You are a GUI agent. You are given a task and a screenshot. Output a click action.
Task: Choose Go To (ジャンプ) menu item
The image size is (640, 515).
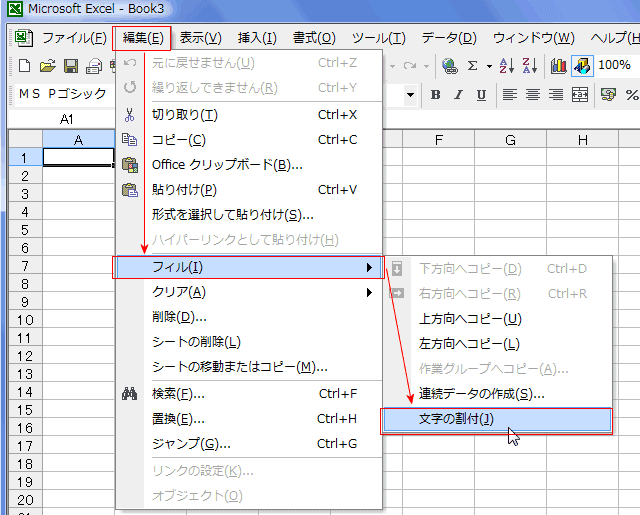click(249, 444)
